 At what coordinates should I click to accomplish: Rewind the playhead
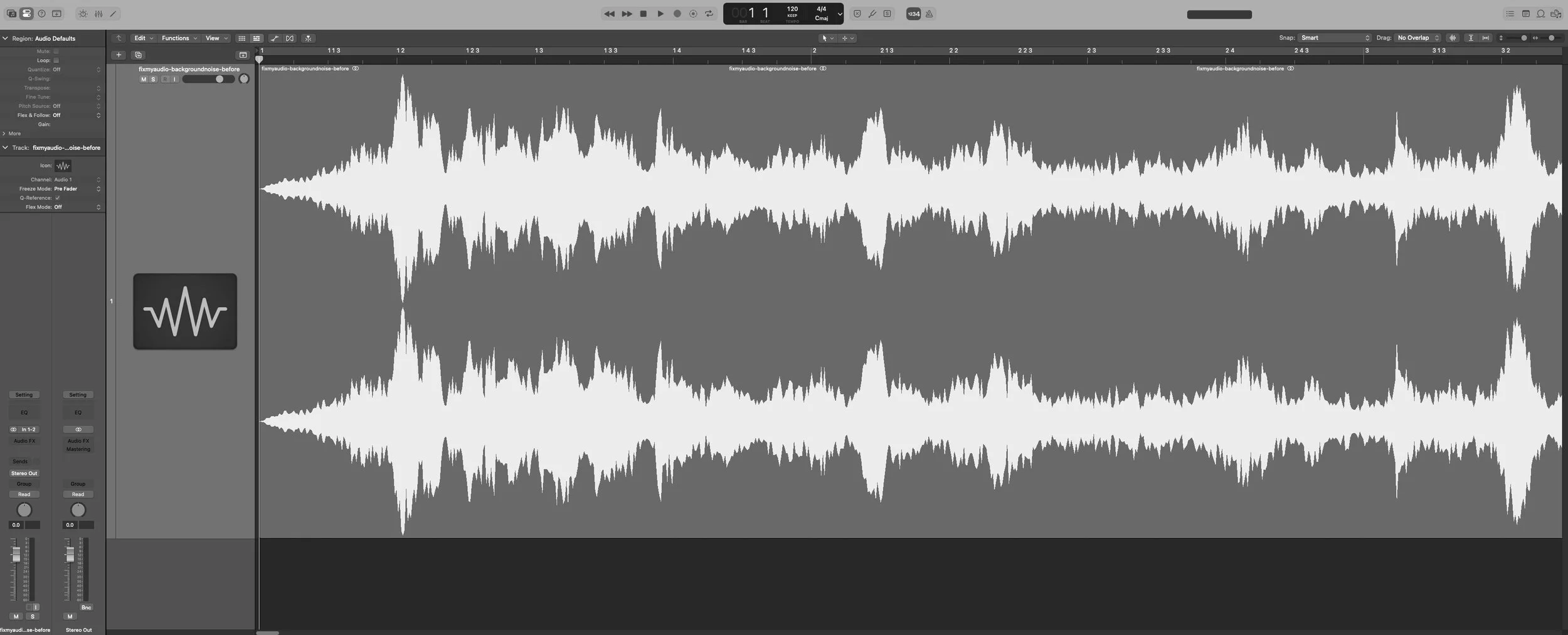(609, 14)
